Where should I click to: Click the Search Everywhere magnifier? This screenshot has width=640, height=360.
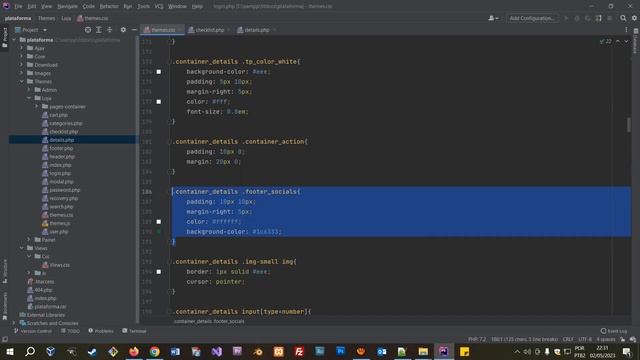tap(623, 18)
